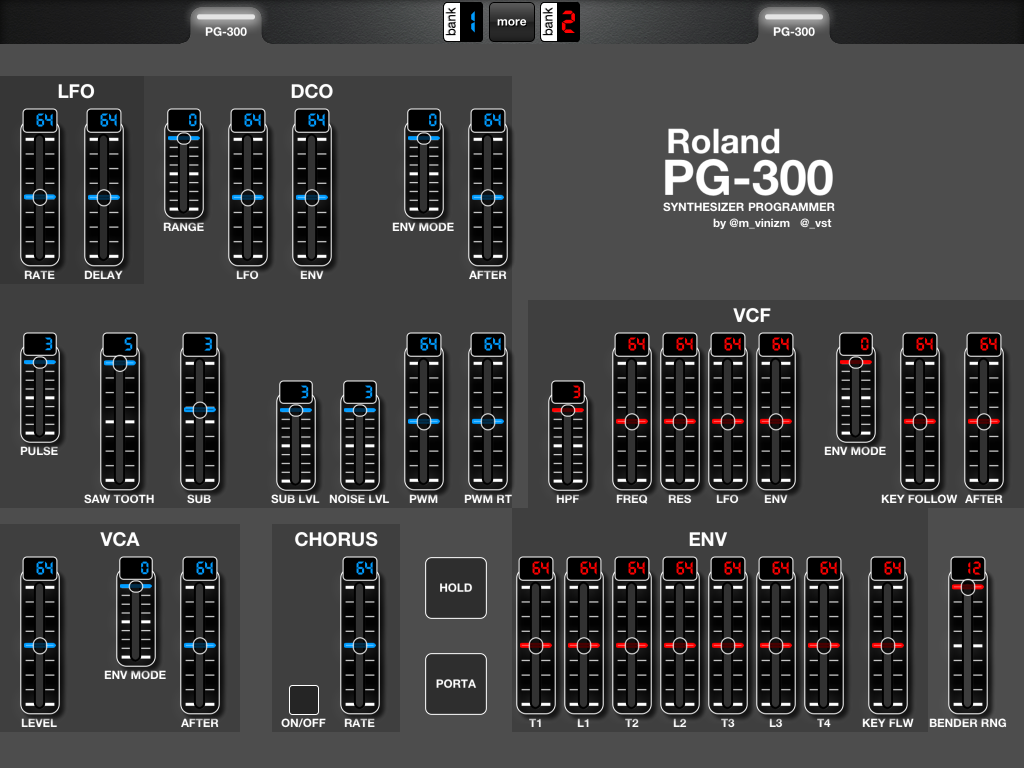The image size is (1024, 768).
Task: Click the SYNTHESIZER PROGRAMMER subtitle
Action: pos(748,207)
